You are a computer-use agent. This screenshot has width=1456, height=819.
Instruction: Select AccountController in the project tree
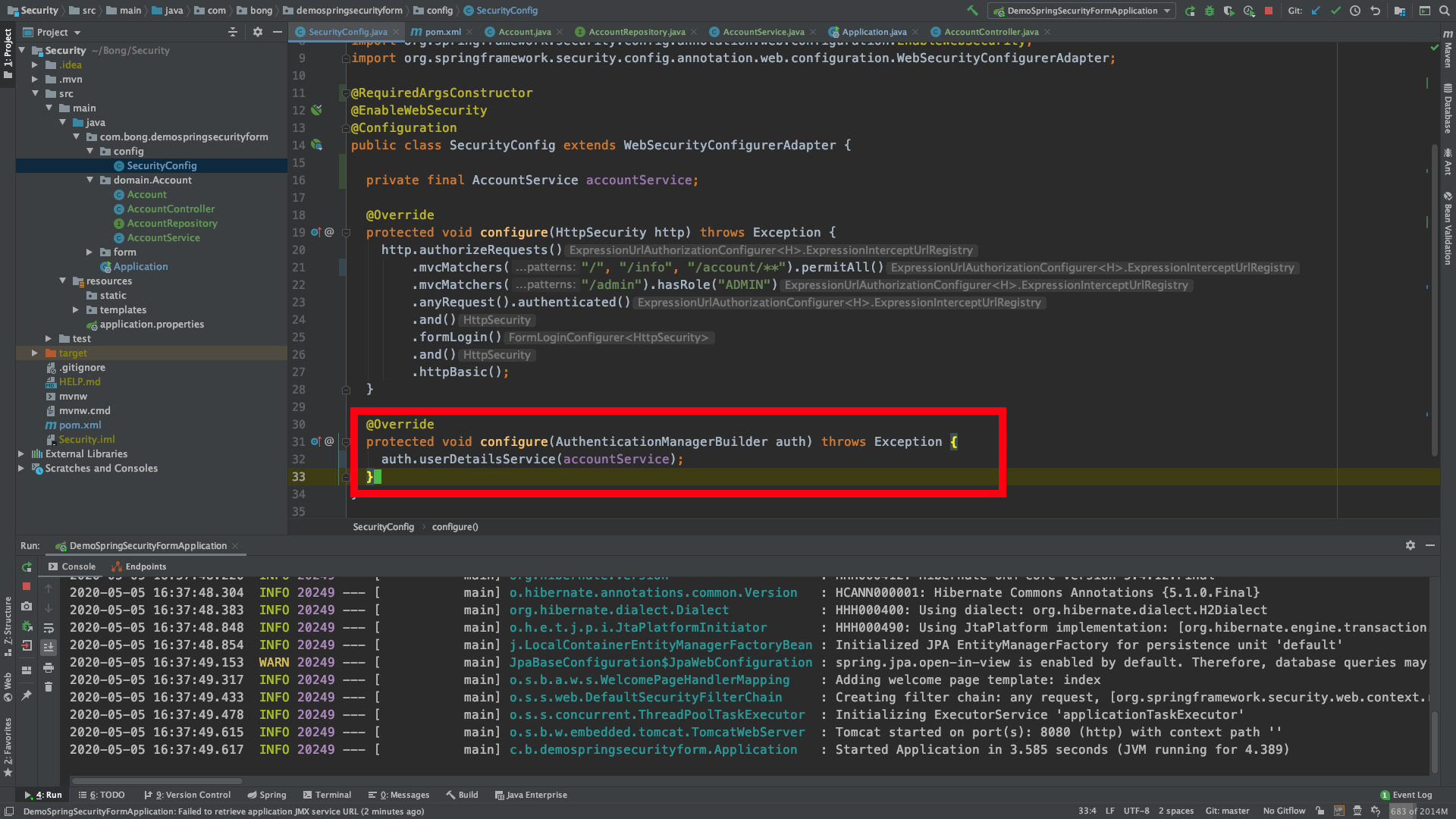(x=171, y=209)
